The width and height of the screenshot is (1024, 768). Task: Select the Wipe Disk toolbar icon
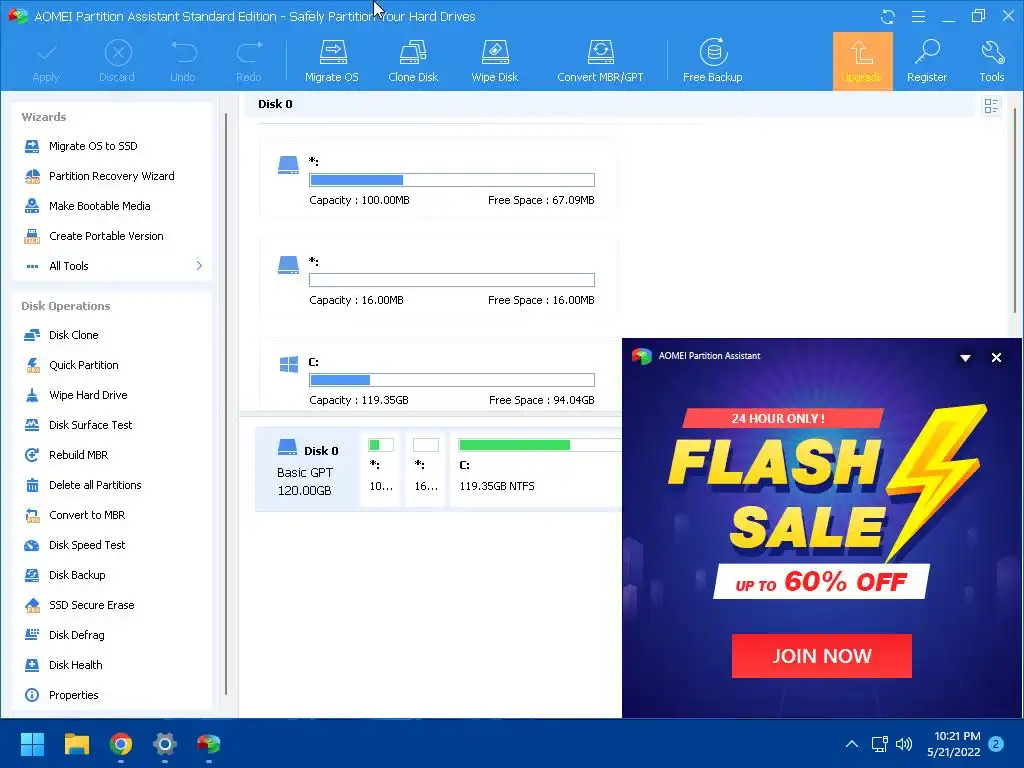pyautogui.click(x=494, y=61)
